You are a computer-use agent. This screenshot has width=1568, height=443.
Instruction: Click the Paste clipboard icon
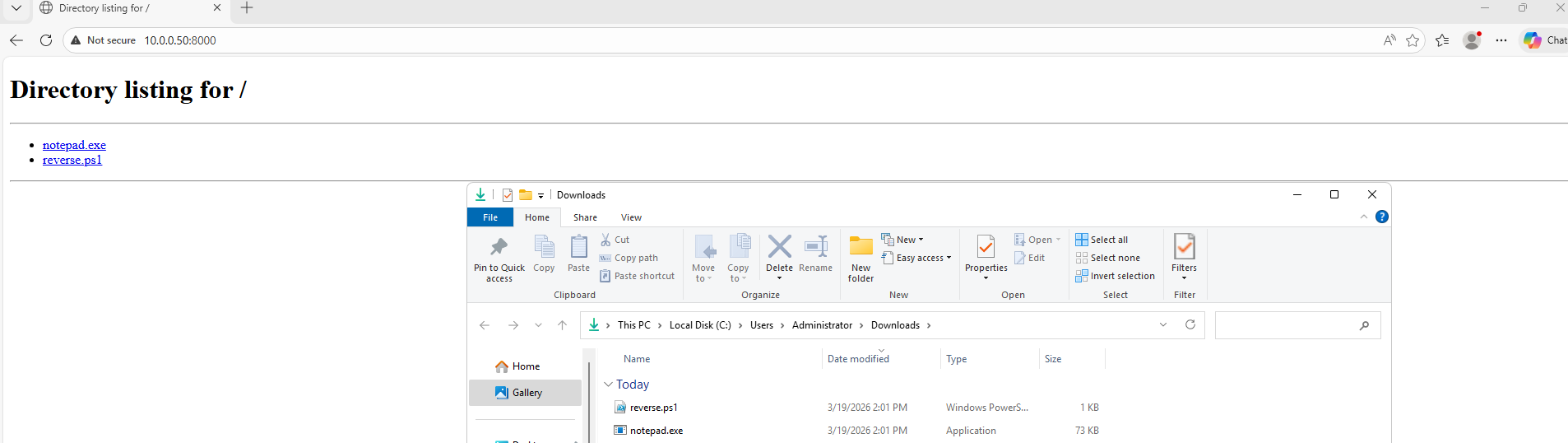[x=578, y=247]
